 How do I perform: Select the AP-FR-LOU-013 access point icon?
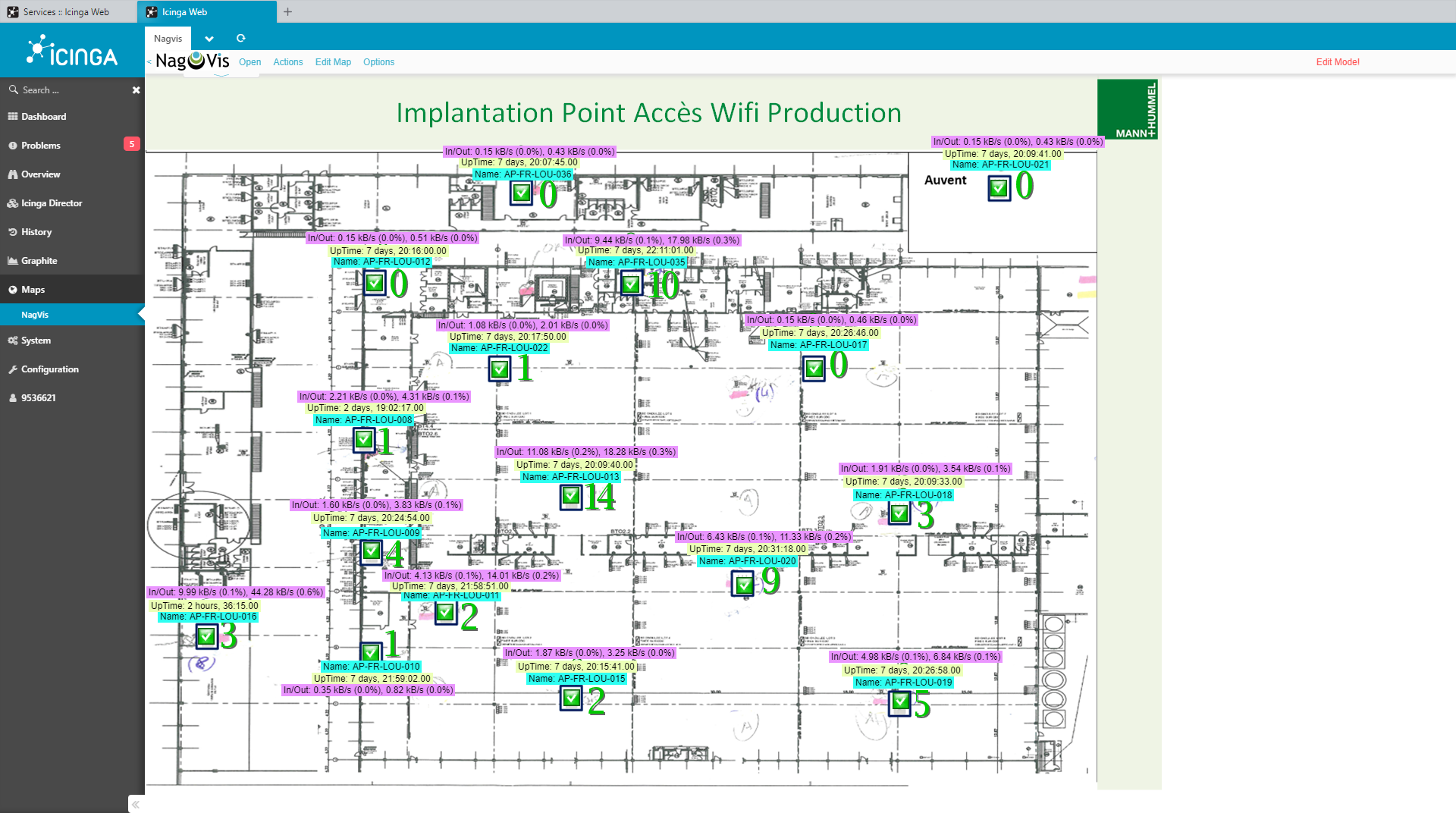(571, 497)
